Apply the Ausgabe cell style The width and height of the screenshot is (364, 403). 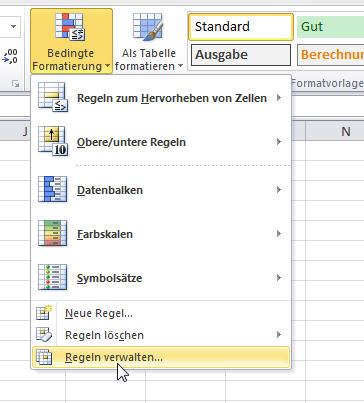pos(241,55)
